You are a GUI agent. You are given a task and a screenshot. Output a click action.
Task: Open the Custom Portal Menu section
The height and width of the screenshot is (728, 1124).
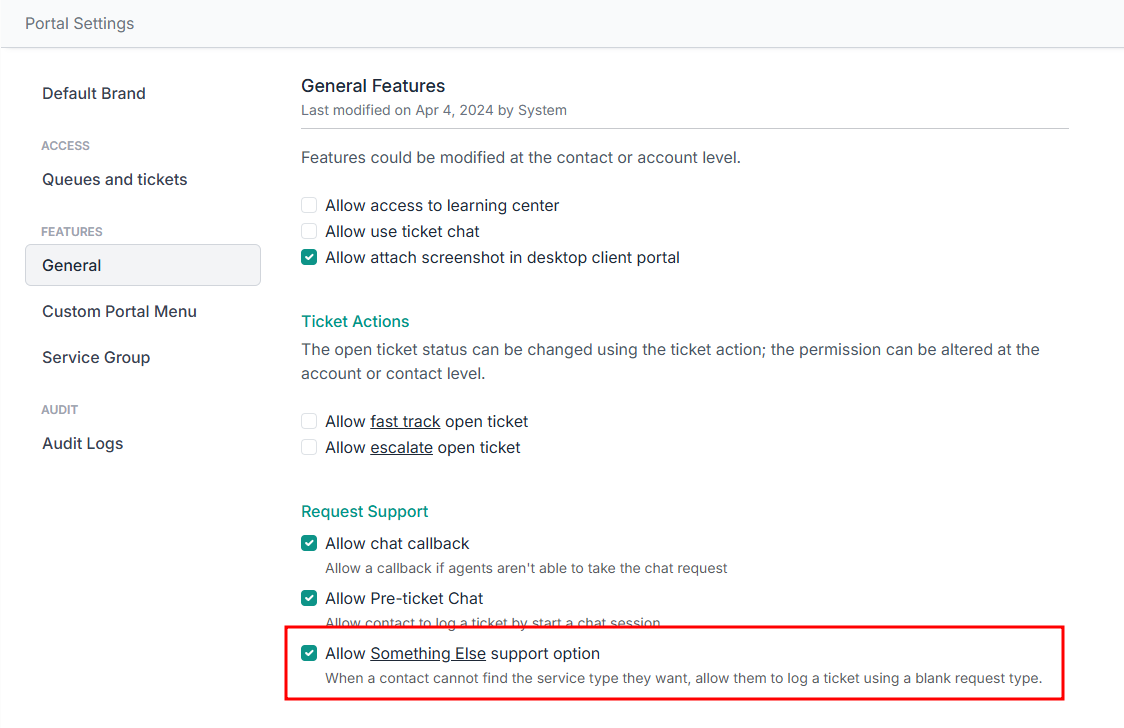tap(119, 311)
